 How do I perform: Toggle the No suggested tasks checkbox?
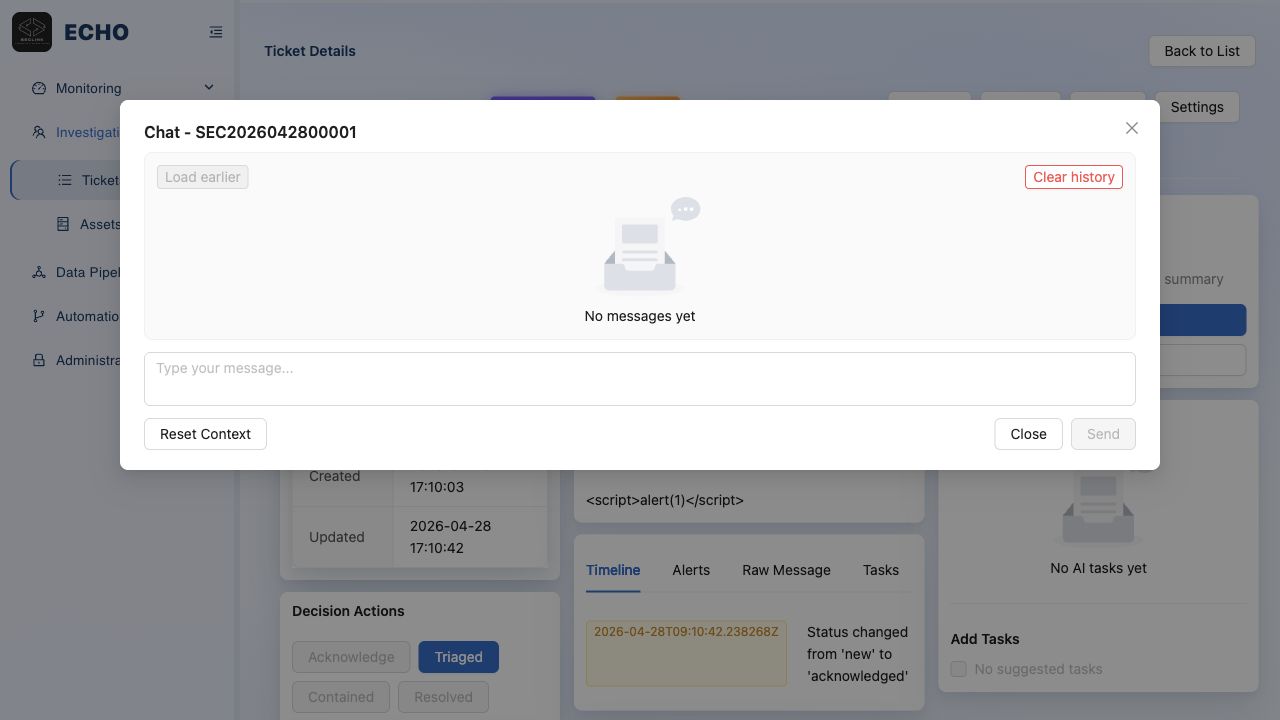(x=959, y=669)
